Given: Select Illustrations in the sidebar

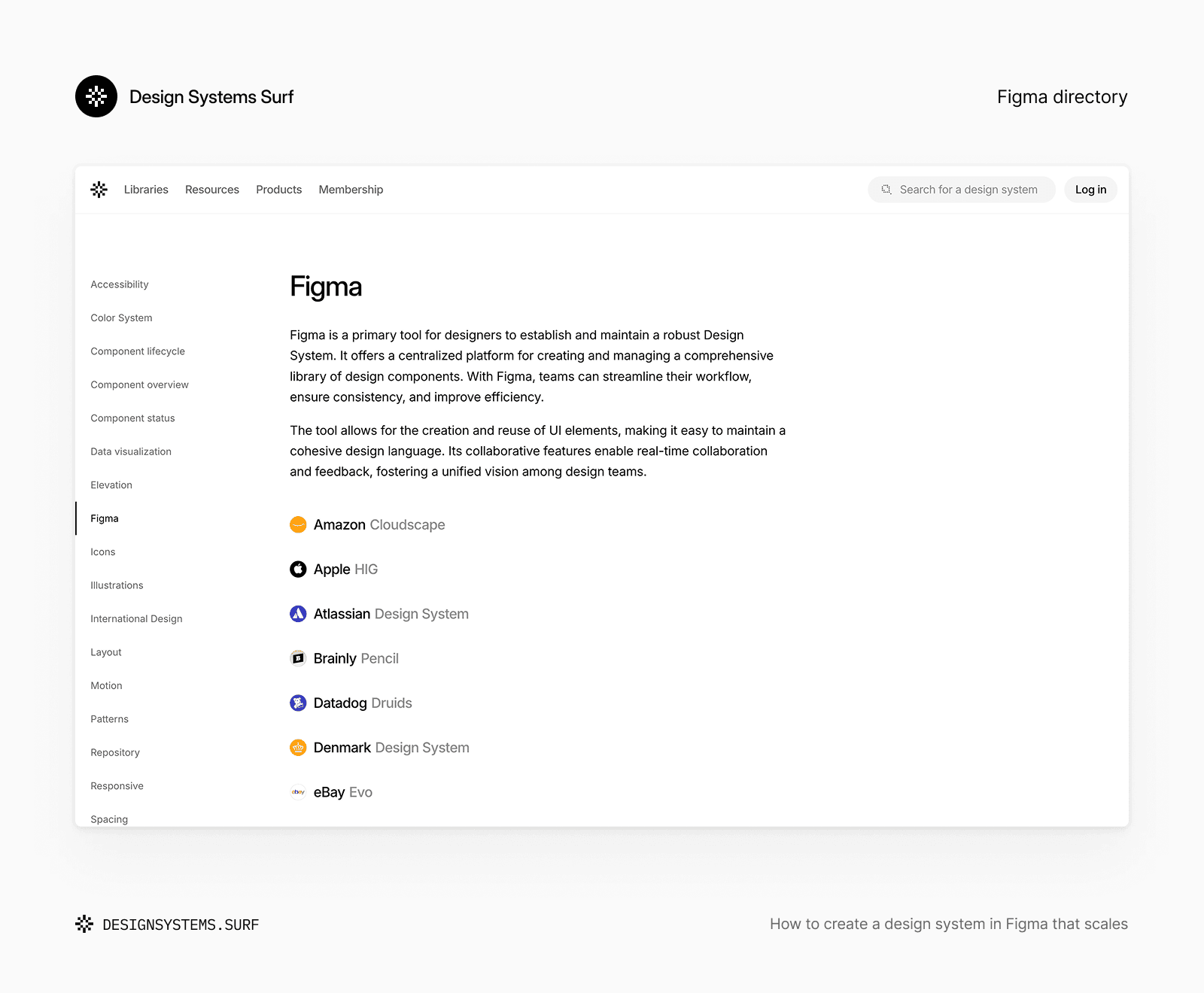Looking at the screenshot, I should pyautogui.click(x=117, y=585).
